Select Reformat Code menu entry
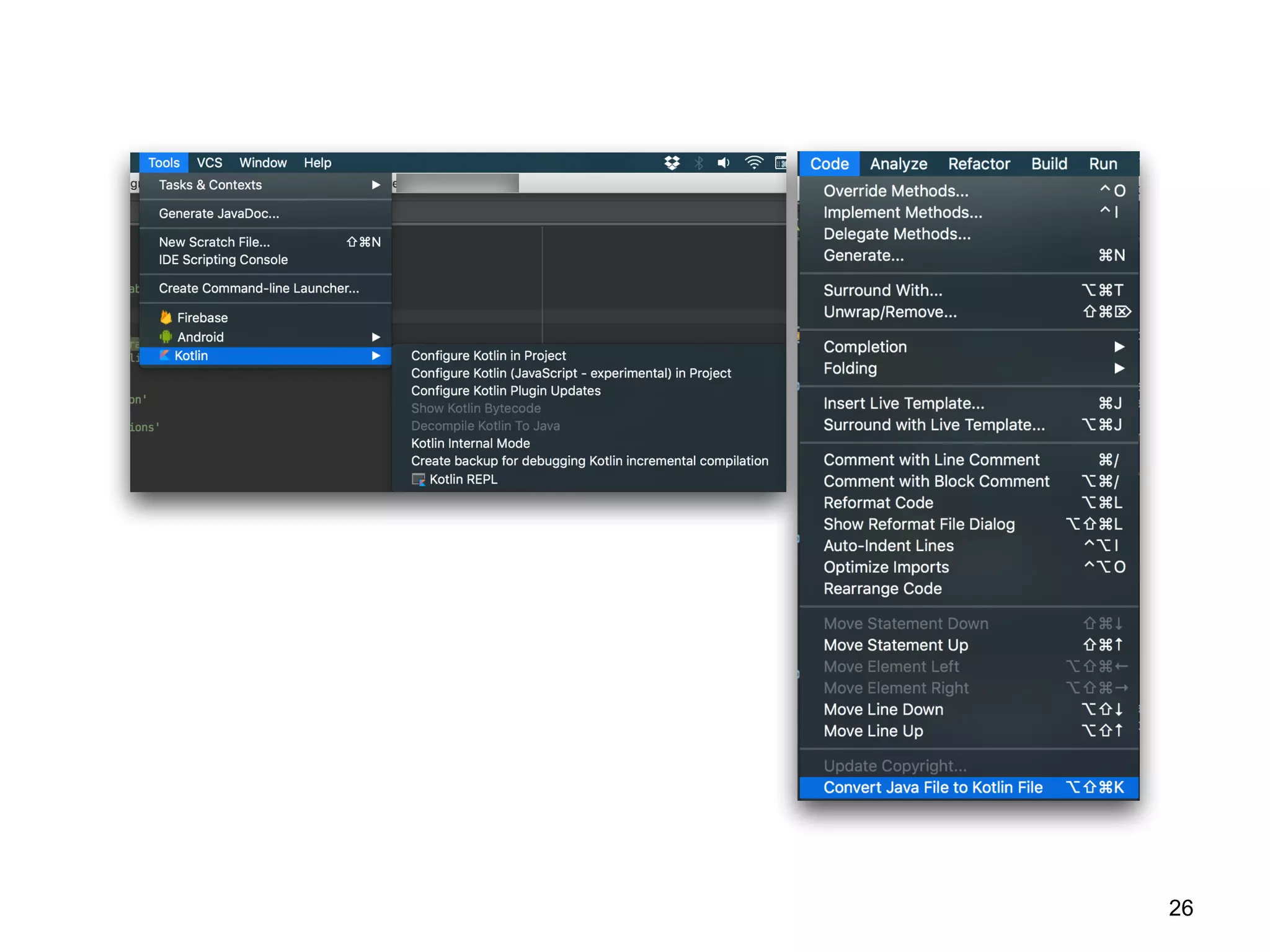This screenshot has width=1270, height=952. (x=878, y=502)
